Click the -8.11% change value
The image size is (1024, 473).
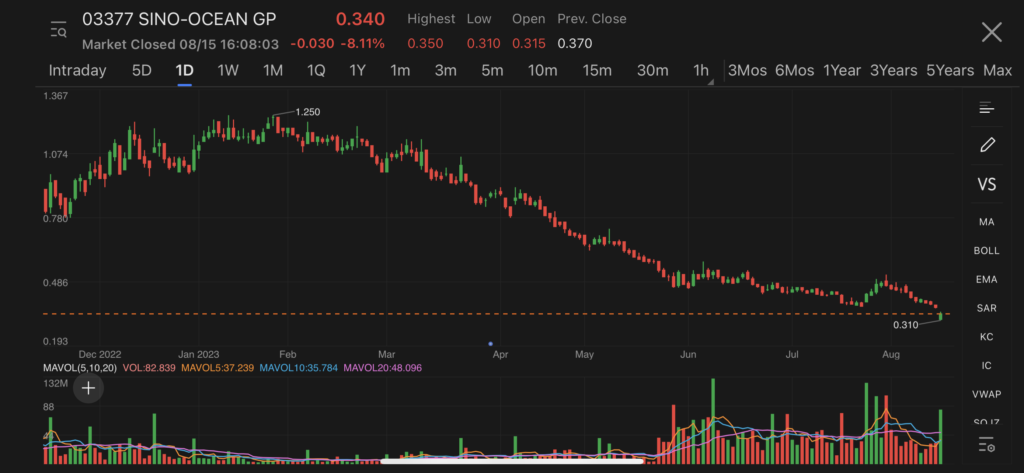coord(362,44)
